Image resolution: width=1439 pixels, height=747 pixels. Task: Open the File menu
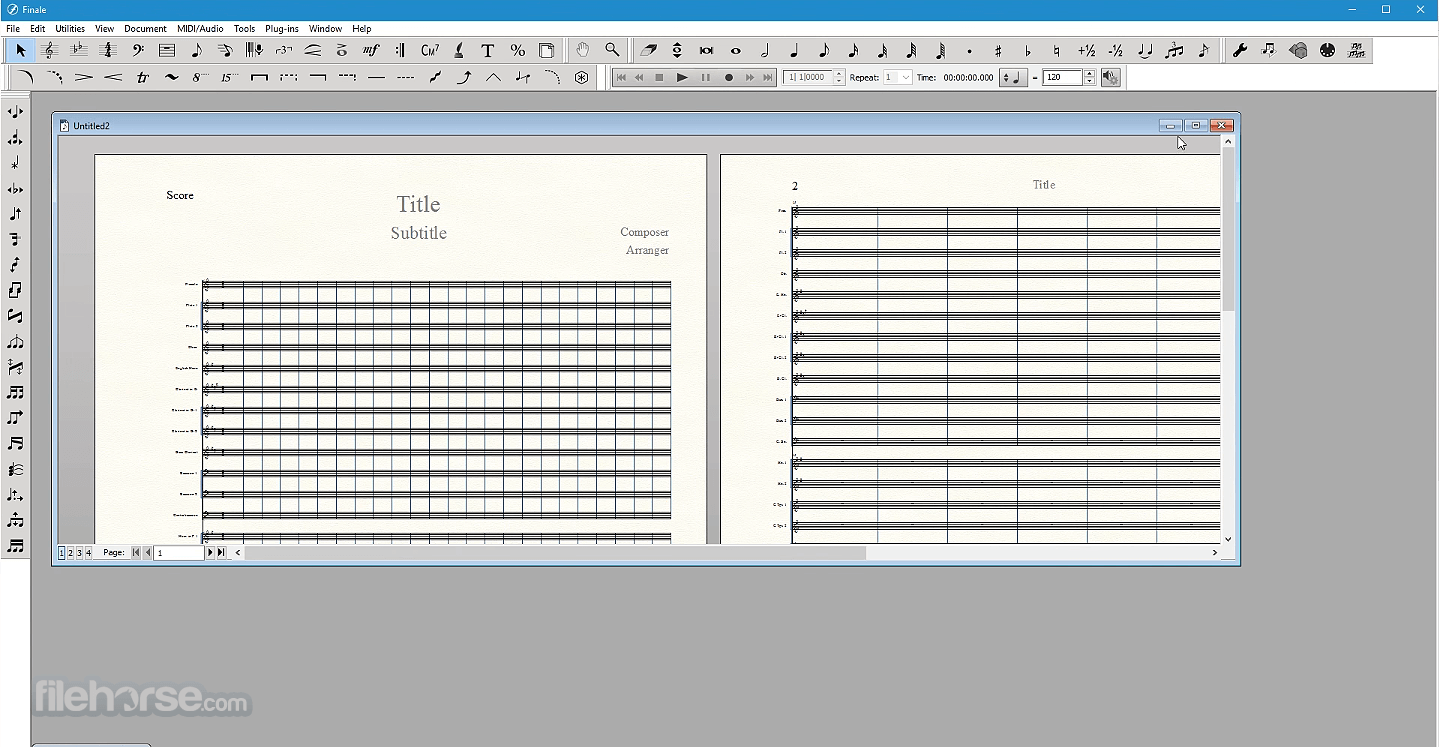point(13,29)
